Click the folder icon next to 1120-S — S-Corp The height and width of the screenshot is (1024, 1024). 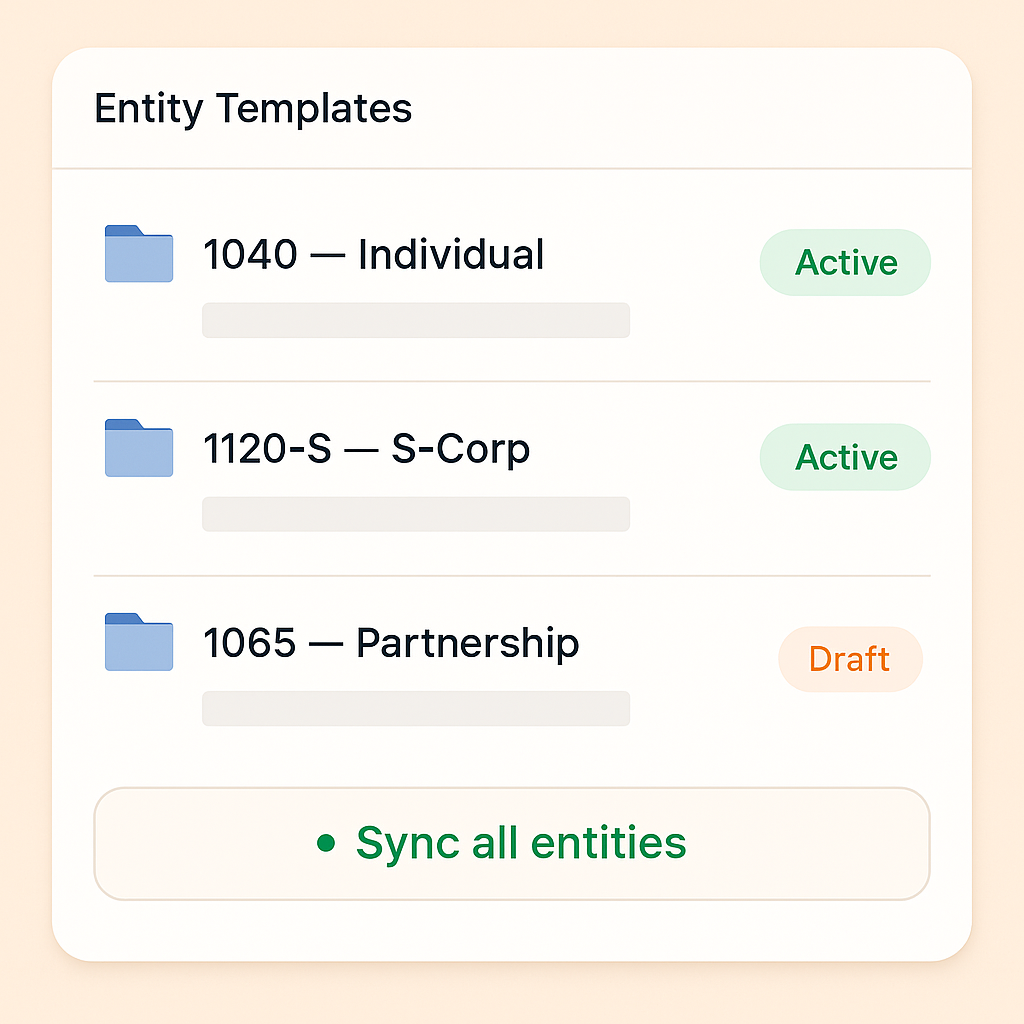pyautogui.click(x=138, y=448)
